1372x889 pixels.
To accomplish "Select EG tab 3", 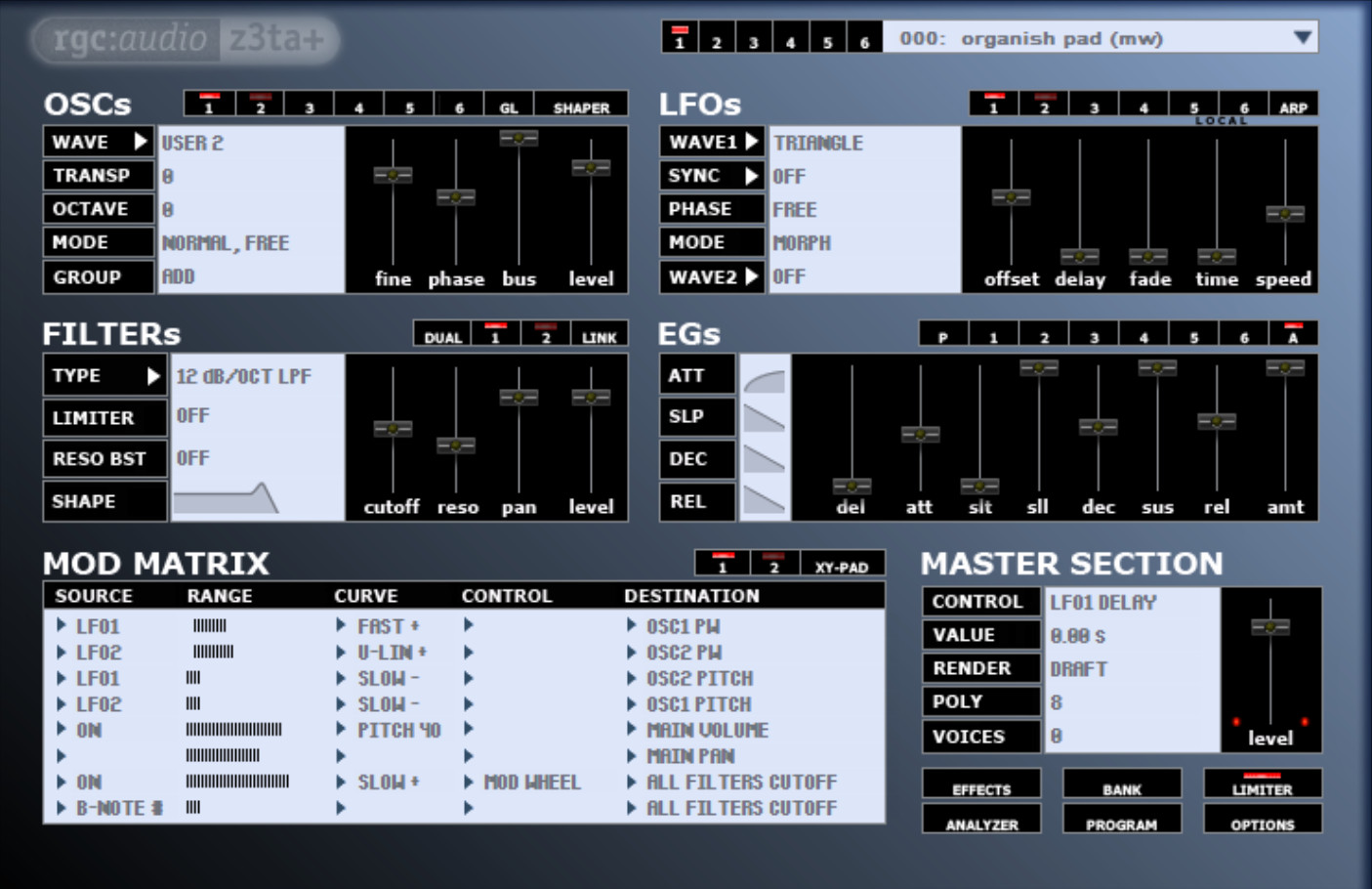I will point(1094,334).
